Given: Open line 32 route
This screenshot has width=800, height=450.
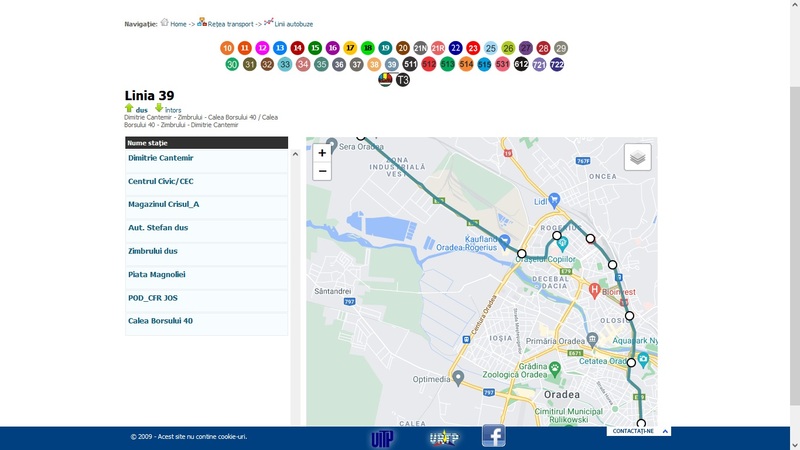Looking at the screenshot, I should [267, 64].
